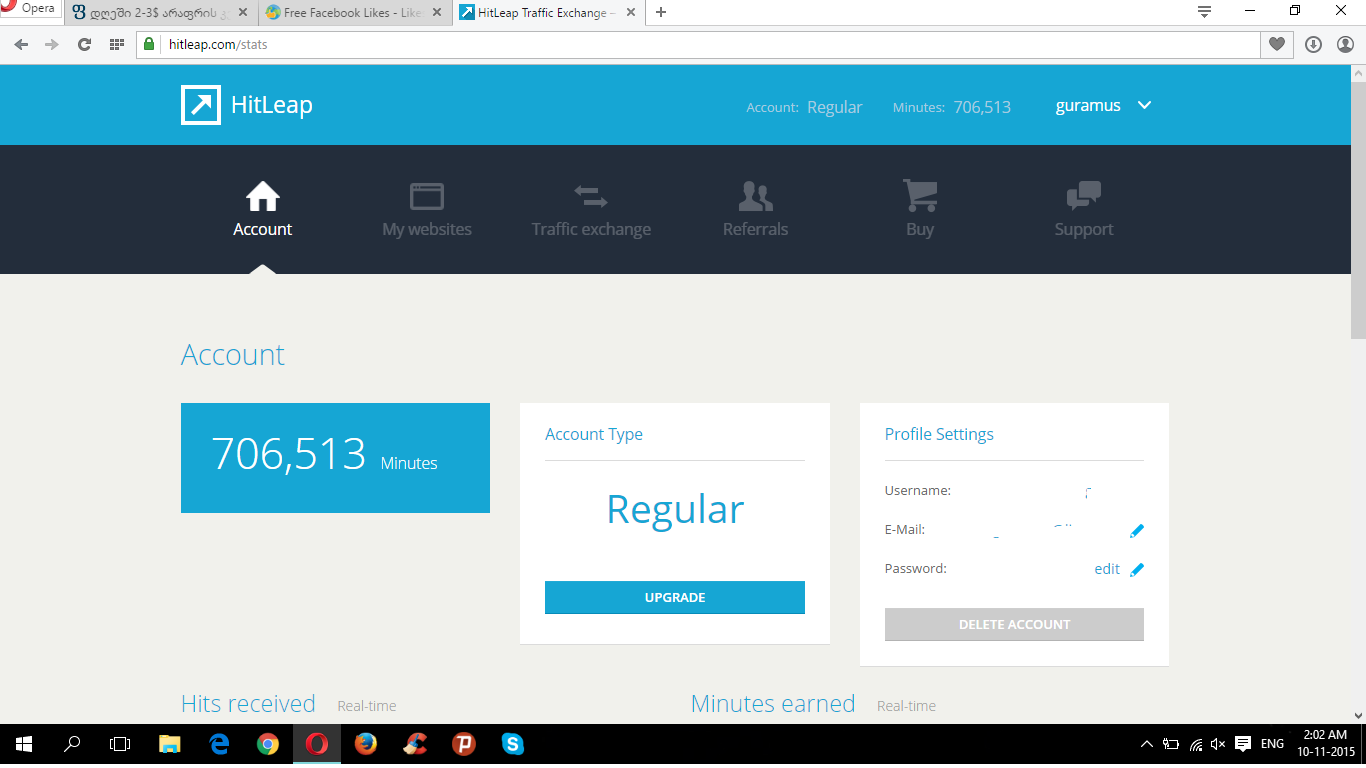Open the Action Center notifications
Viewport: 1366px width, 768px height.
coord(1243,744)
